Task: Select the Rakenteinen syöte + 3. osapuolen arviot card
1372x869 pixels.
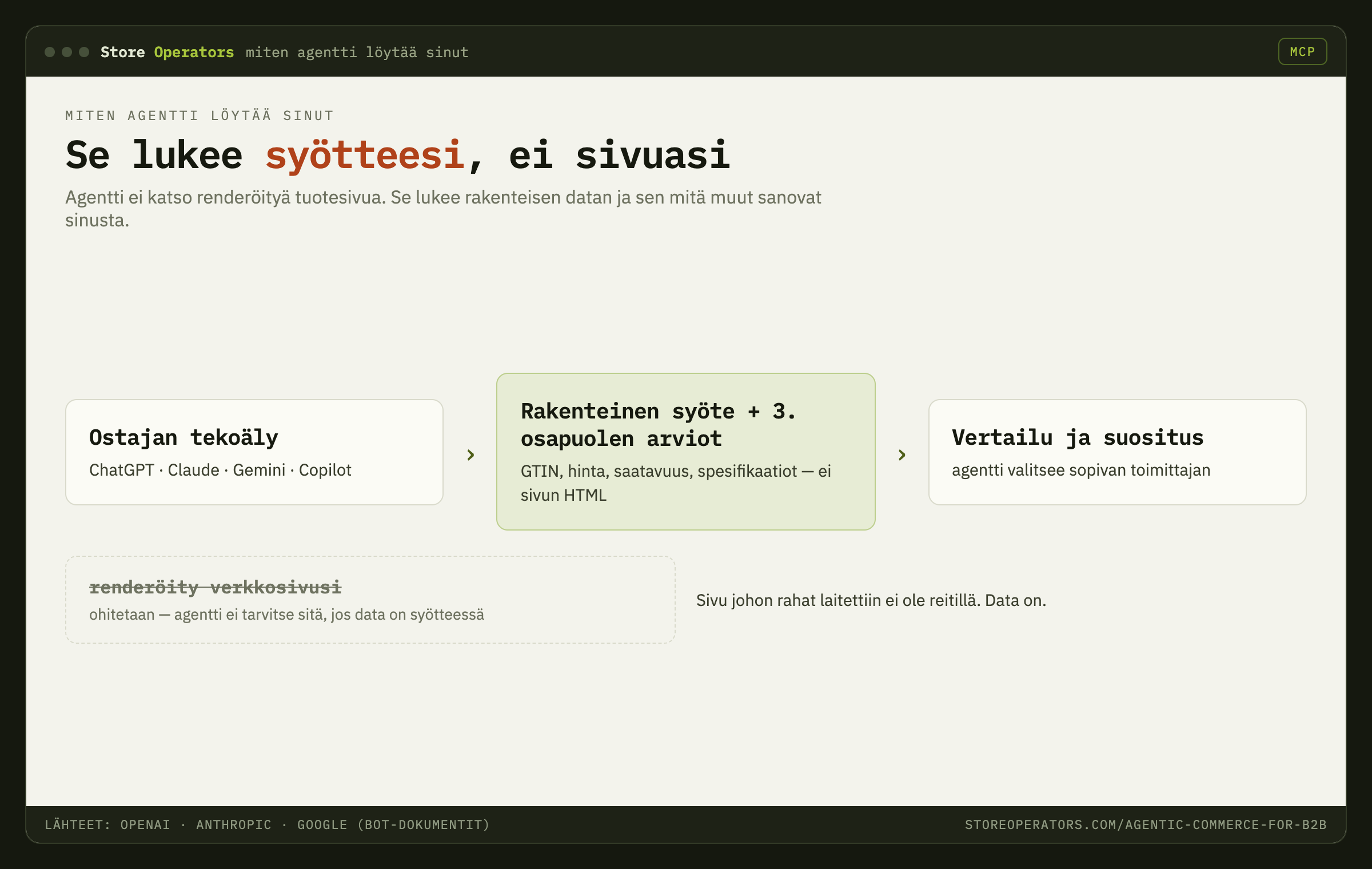Action: [686, 452]
